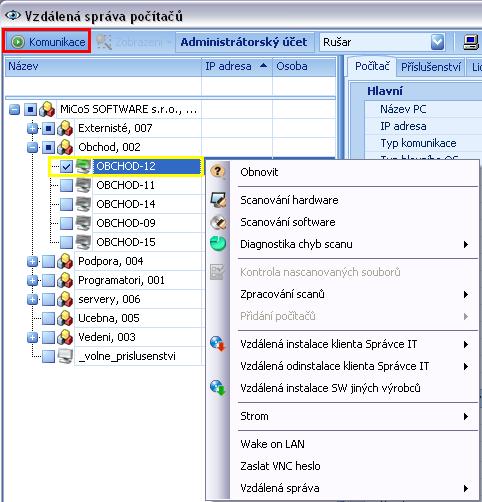Check the Podpora, 004 checkbox
This screenshot has height=502, width=482.
tap(49, 261)
